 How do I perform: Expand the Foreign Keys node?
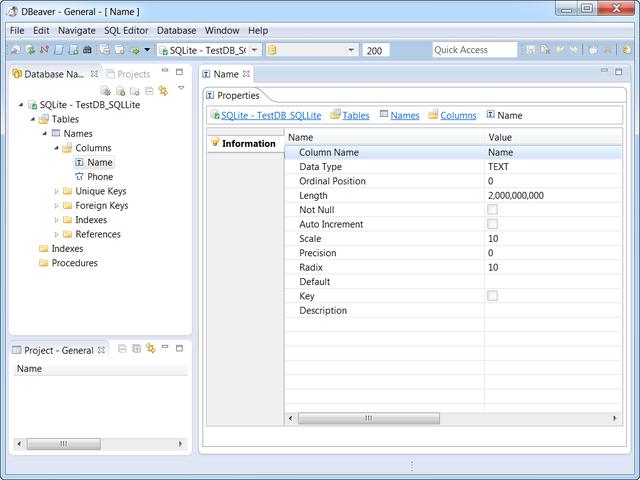click(56, 206)
